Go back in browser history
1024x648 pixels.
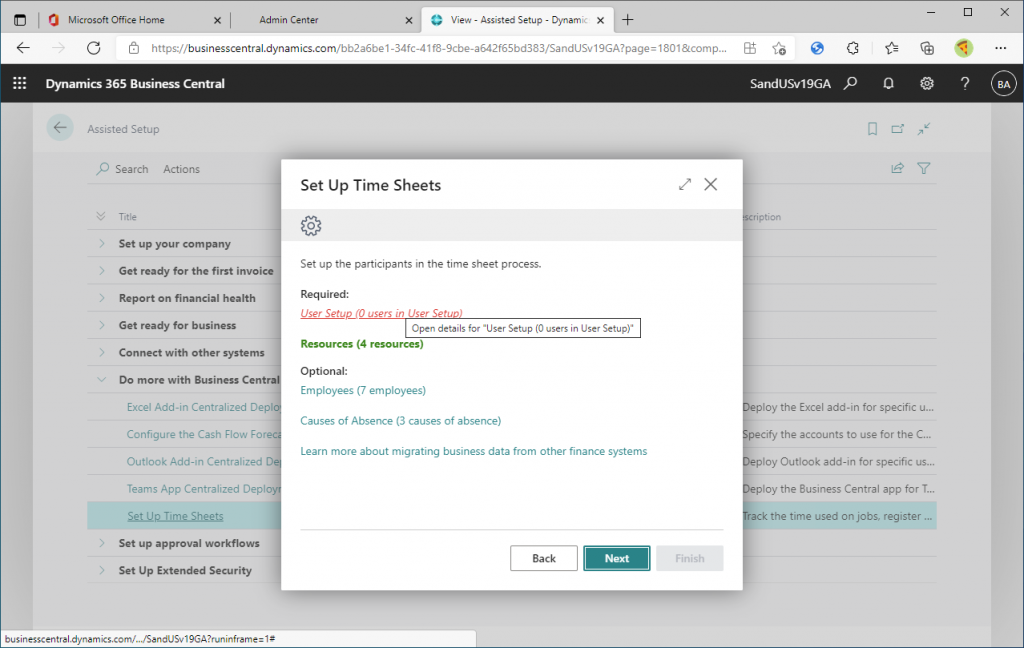24,48
